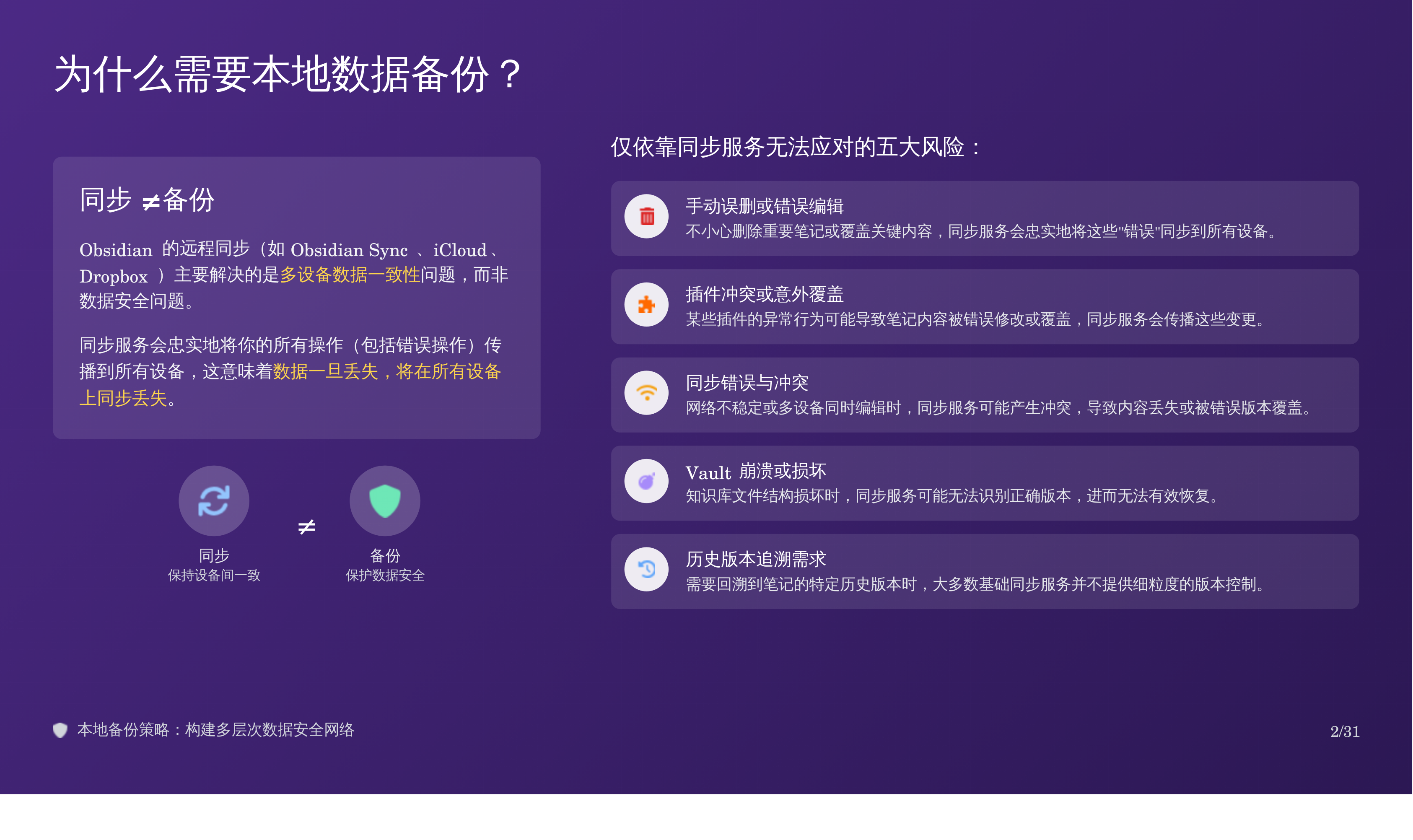Select the 历史版本追溯需求 heading
The image size is (1413, 840).
click(755, 559)
